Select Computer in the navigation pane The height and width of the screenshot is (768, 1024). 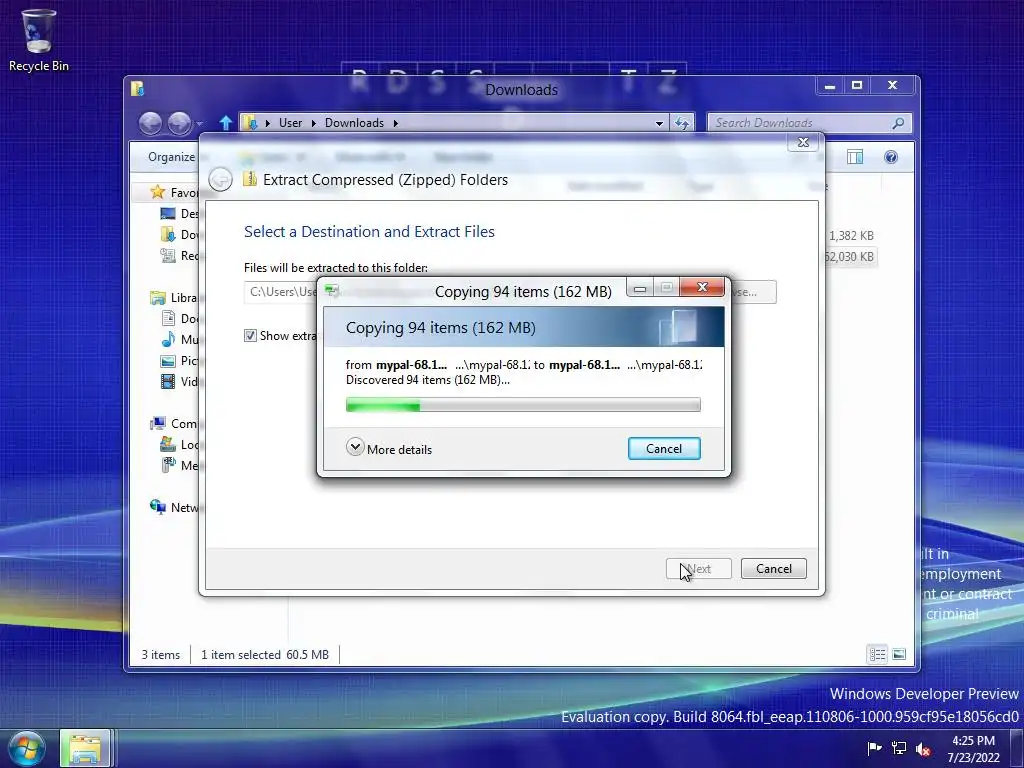point(173,424)
